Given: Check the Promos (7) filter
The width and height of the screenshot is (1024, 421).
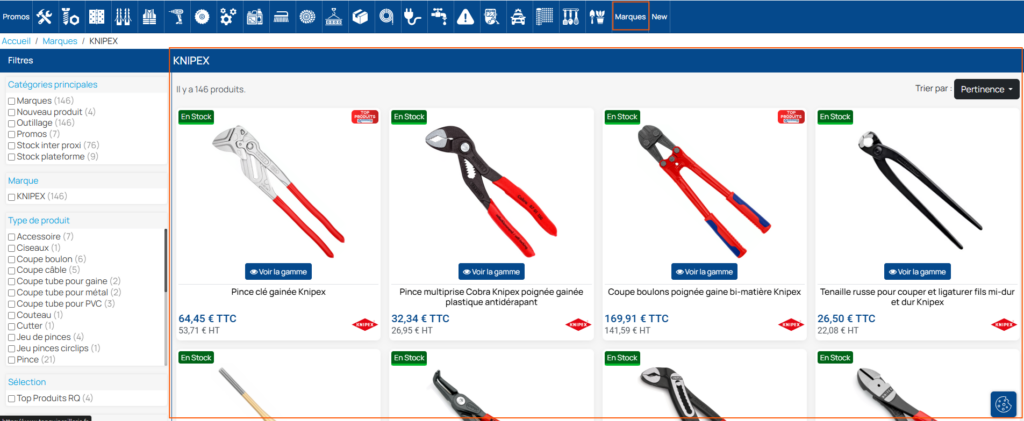Looking at the screenshot, I should [12, 134].
